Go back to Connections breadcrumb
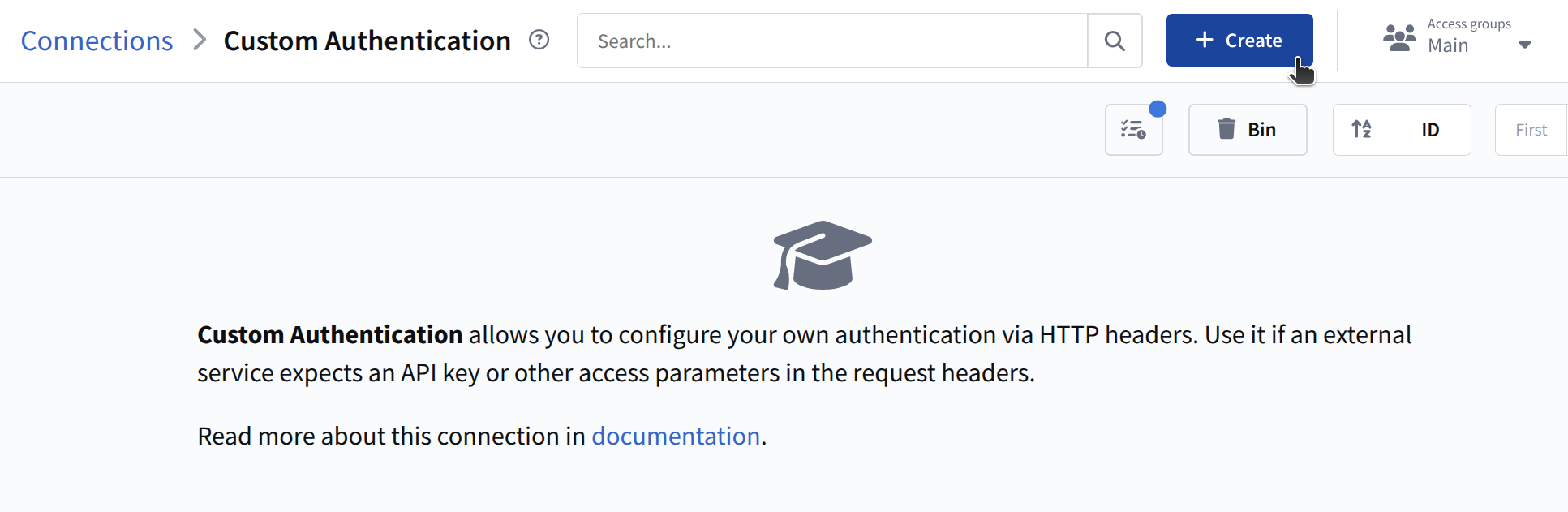 pyautogui.click(x=97, y=41)
